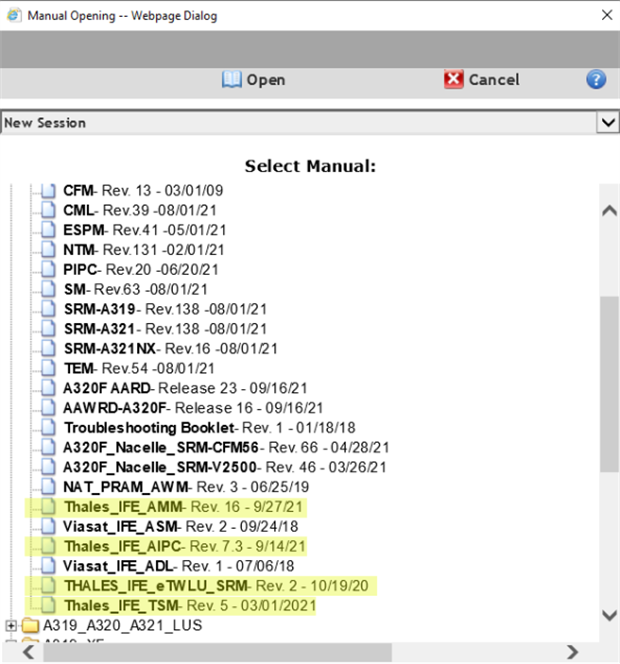Click the Open book icon
The height and width of the screenshot is (664, 620).
coord(232,80)
